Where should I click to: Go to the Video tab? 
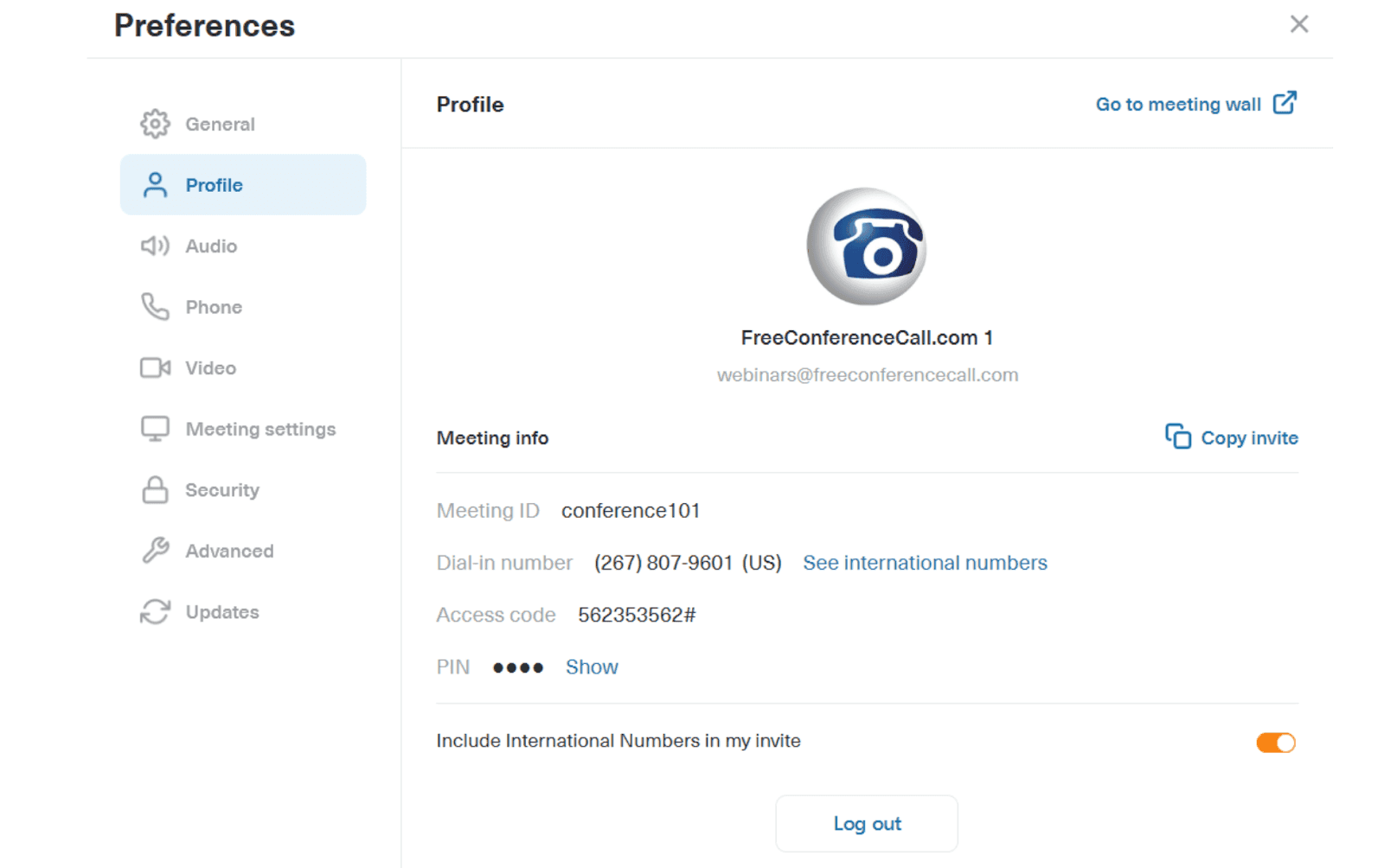[242, 368]
